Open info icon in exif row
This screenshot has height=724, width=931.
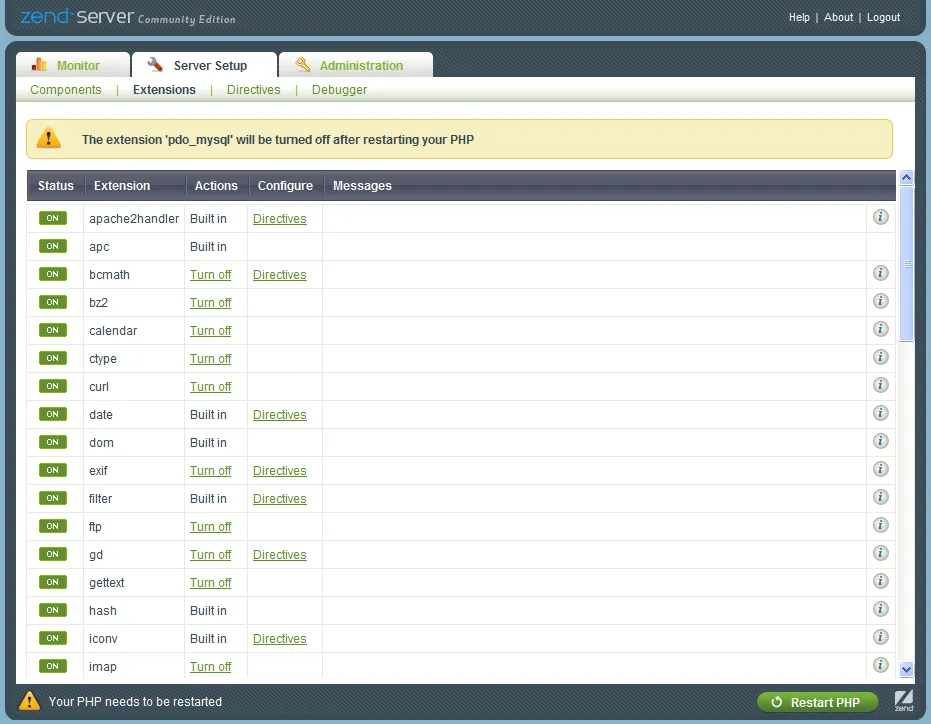(881, 469)
